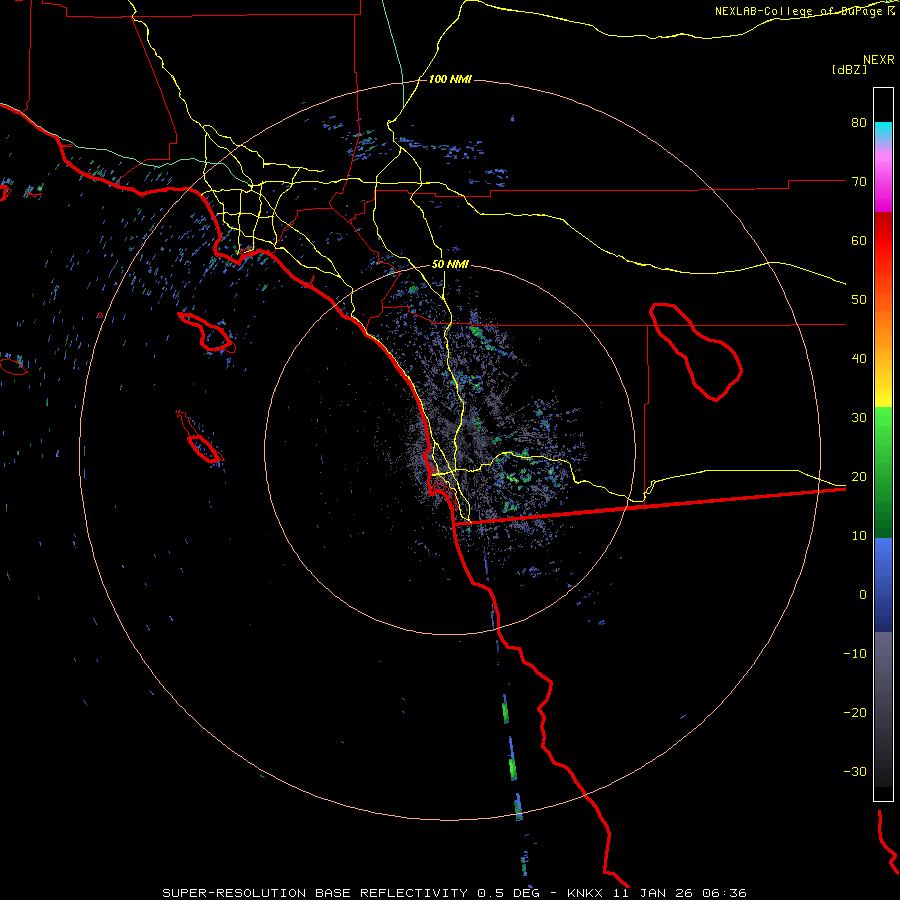Select the 60 value on the dBZ scale

pos(859,240)
